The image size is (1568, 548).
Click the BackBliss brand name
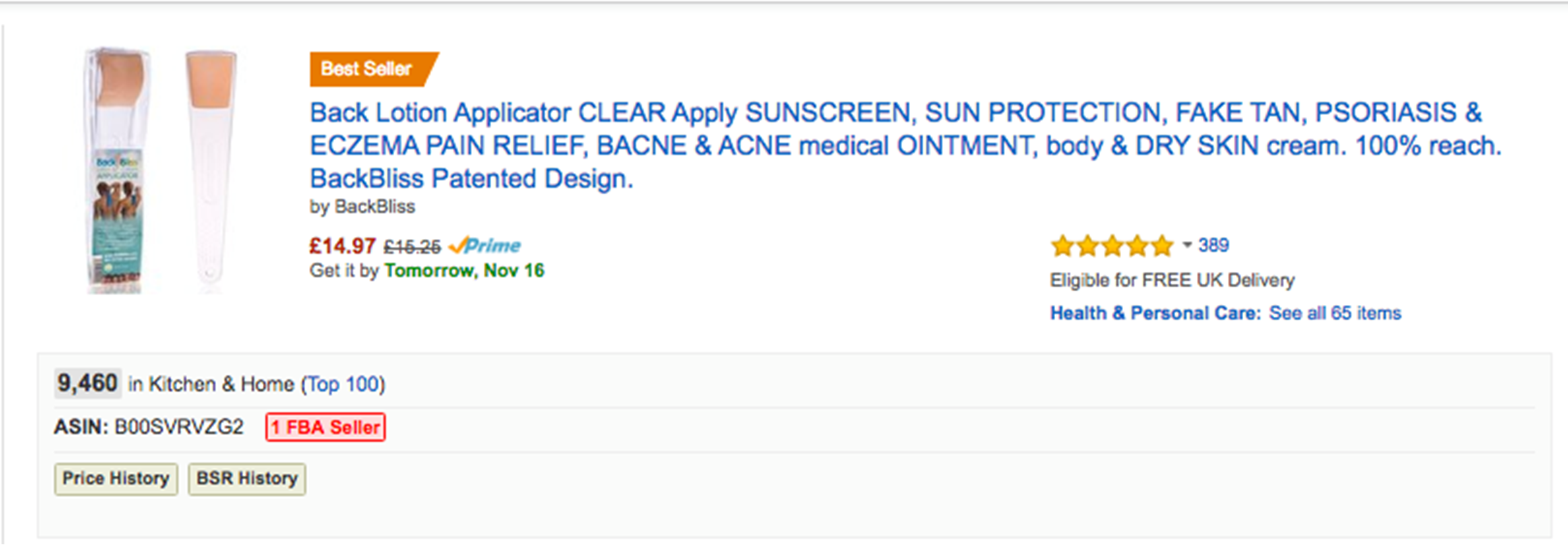[x=375, y=207]
